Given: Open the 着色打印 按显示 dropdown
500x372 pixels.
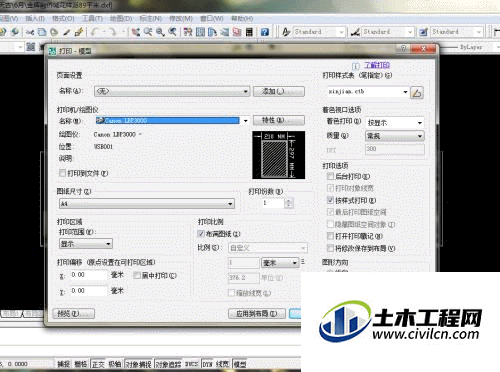Looking at the screenshot, I should click(x=395, y=123).
